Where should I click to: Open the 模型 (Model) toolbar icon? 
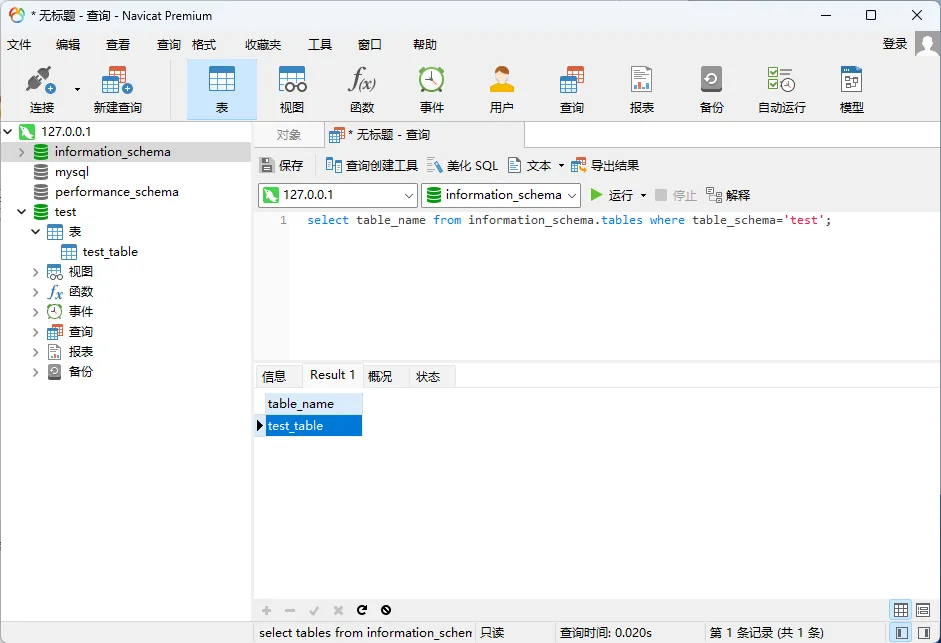pyautogui.click(x=851, y=89)
